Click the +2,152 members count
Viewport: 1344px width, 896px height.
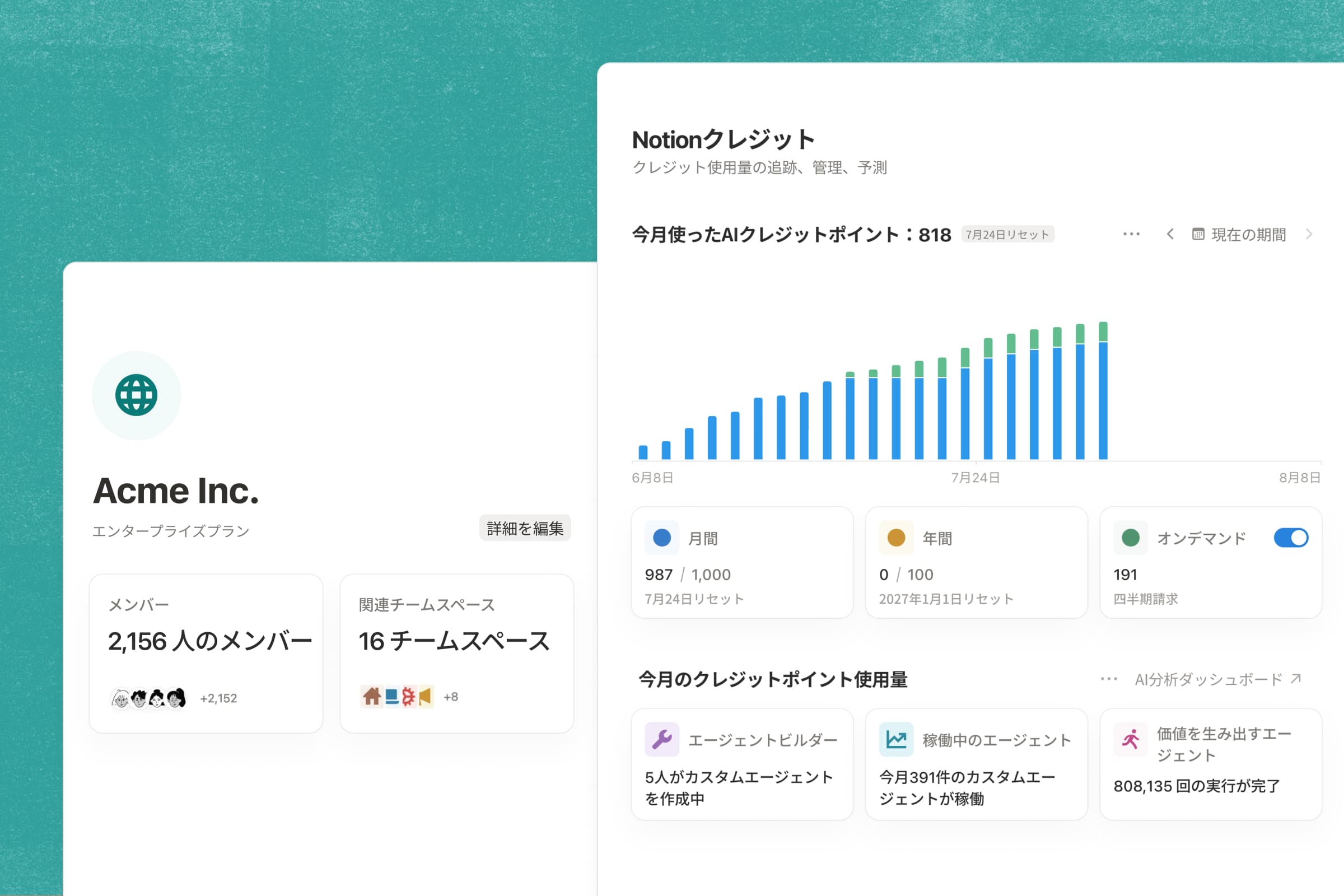(x=218, y=698)
